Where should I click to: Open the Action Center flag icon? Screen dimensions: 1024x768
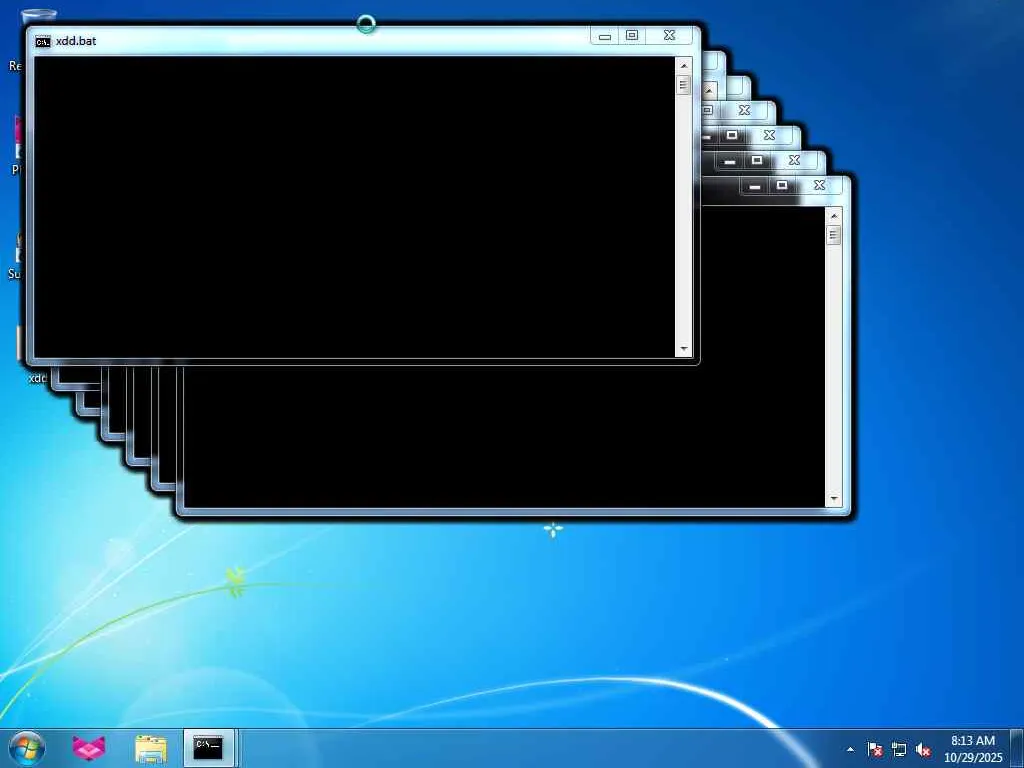pos(875,750)
